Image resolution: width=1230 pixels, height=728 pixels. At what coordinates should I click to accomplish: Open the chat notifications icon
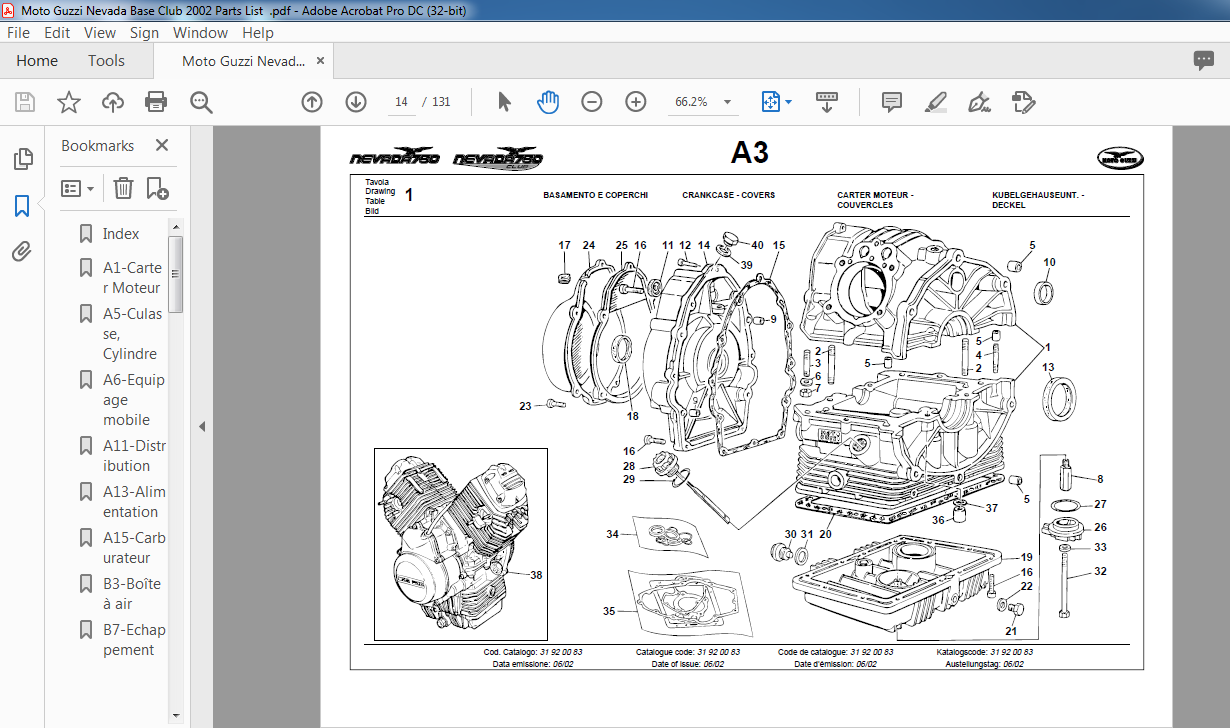[1204, 61]
